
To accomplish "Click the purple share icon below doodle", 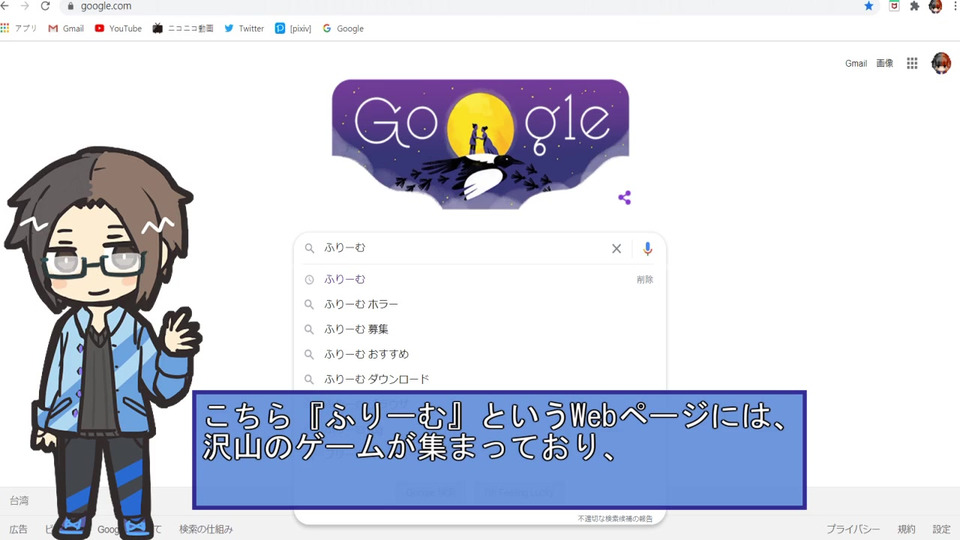I will pyautogui.click(x=624, y=198).
